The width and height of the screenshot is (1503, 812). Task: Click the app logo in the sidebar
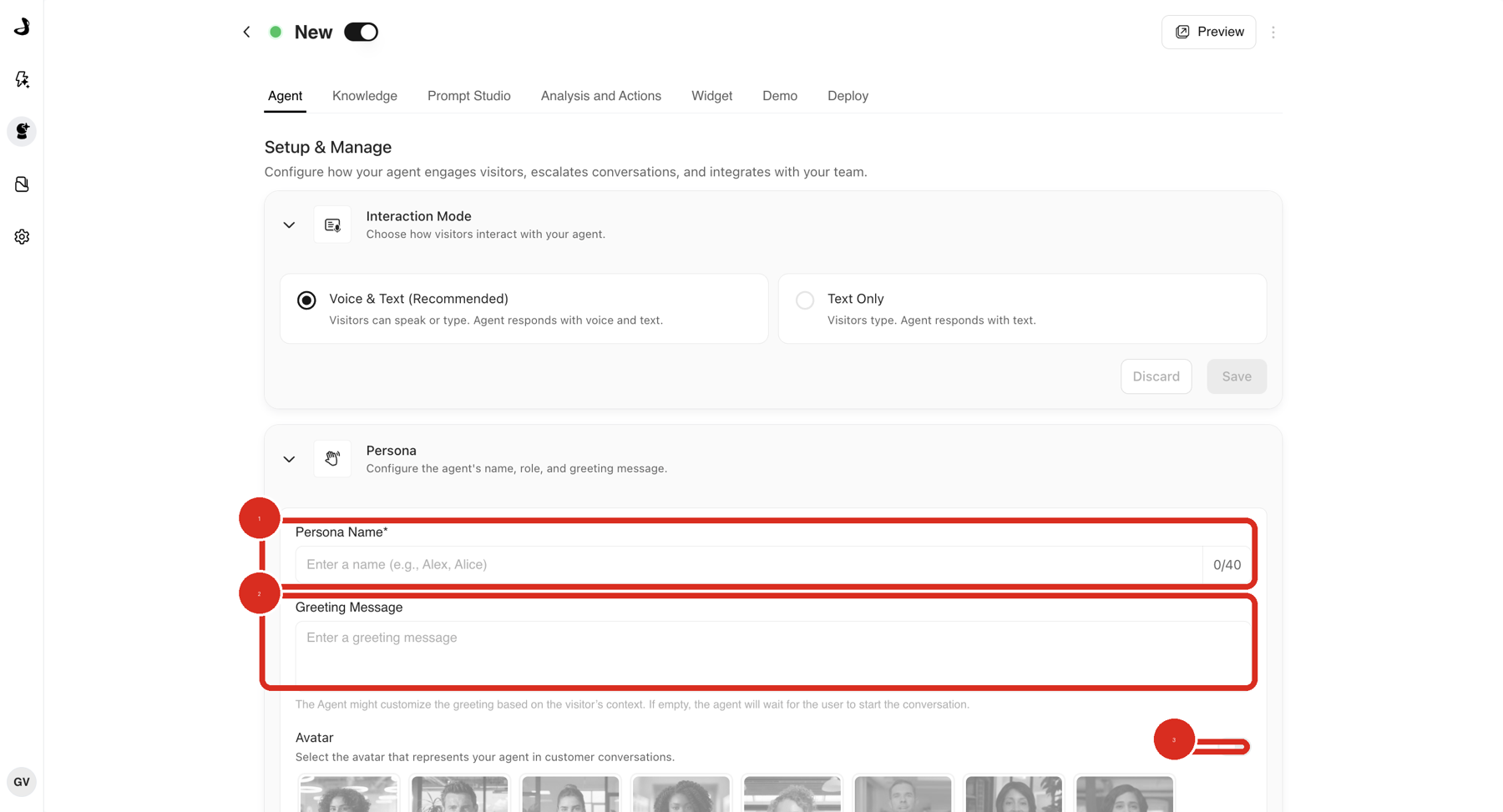pos(22,27)
